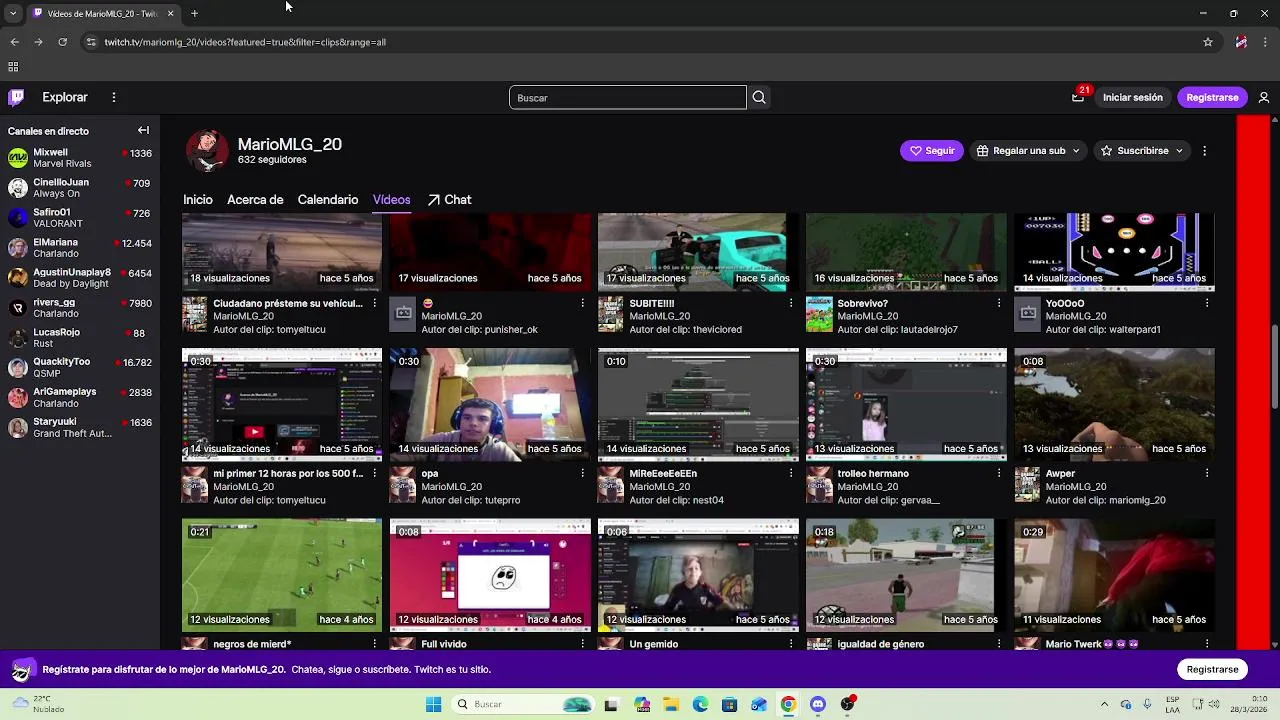Open Chrome from the taskbar
The width and height of the screenshot is (1280, 720).
[x=788, y=704]
